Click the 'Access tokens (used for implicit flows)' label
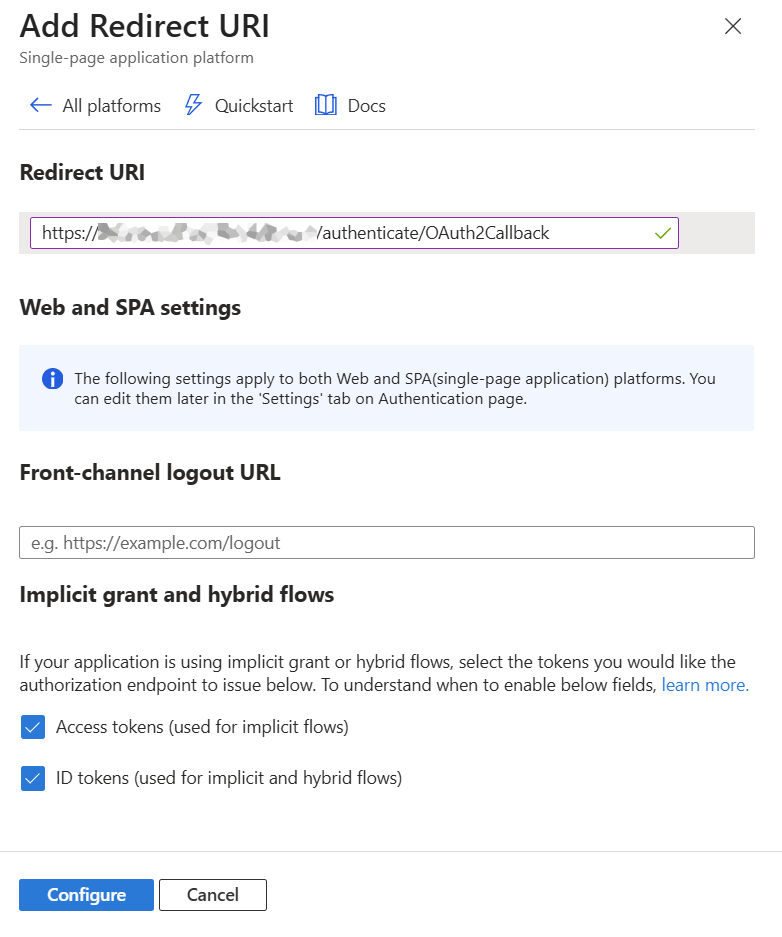782x937 pixels. click(x=202, y=727)
